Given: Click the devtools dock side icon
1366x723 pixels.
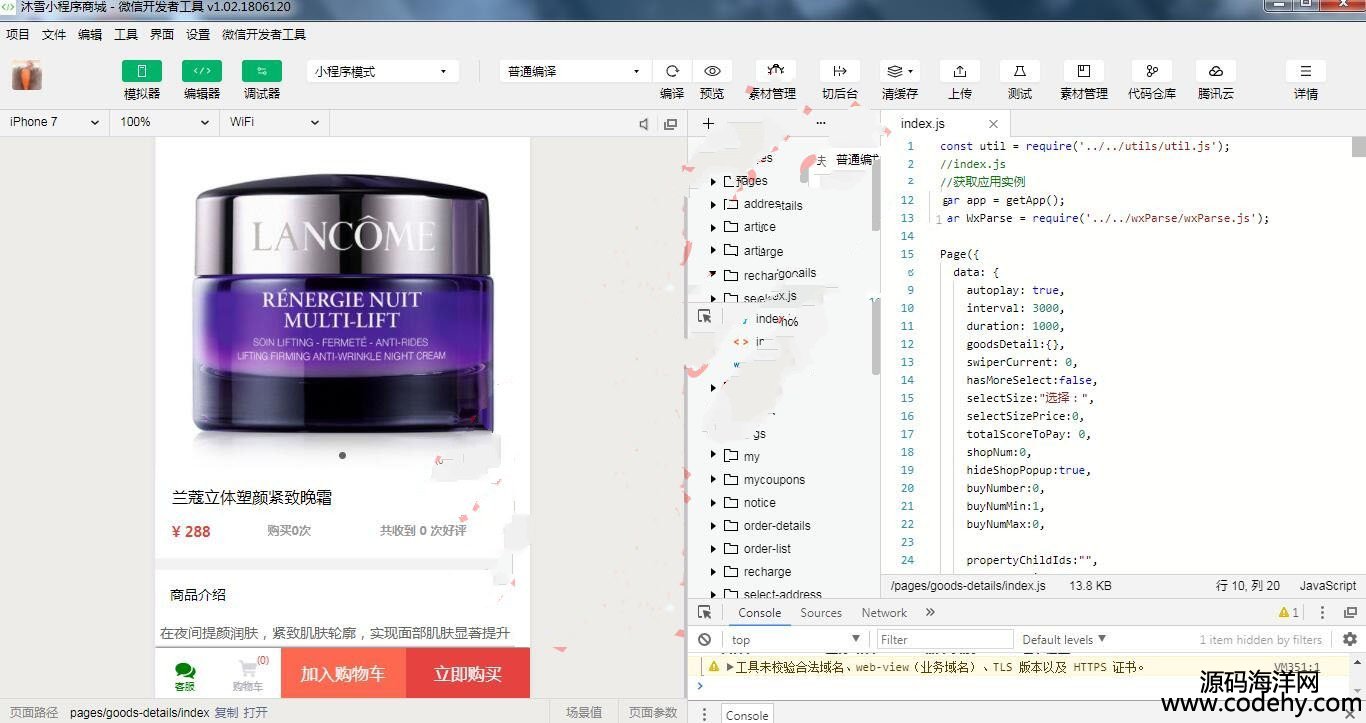Looking at the screenshot, I should [1350, 613].
